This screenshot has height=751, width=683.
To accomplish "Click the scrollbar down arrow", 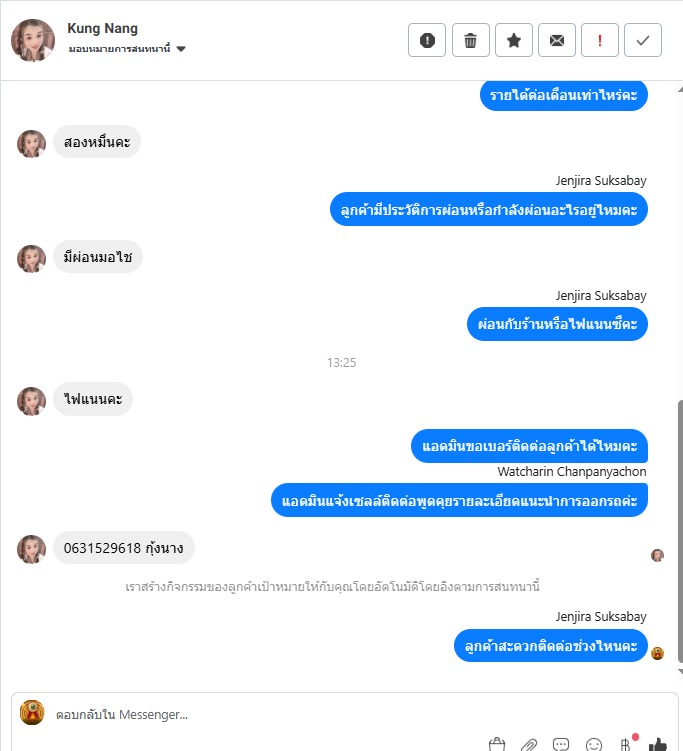I will [680, 671].
